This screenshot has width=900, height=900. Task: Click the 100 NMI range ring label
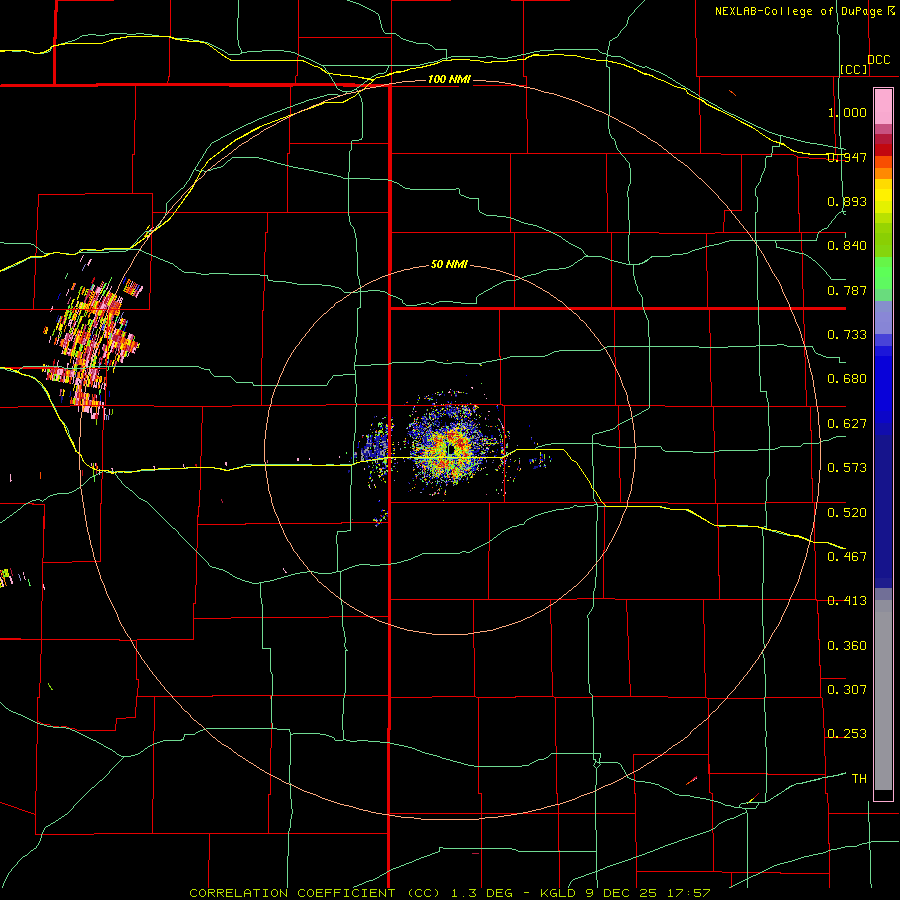449,79
